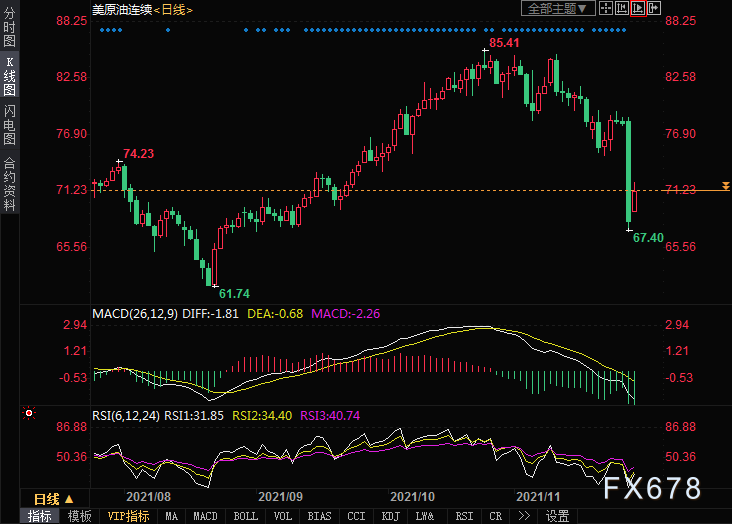The width and height of the screenshot is (732, 524).
Task: Click the DEA:-0.68 value
Action: pos(275,313)
